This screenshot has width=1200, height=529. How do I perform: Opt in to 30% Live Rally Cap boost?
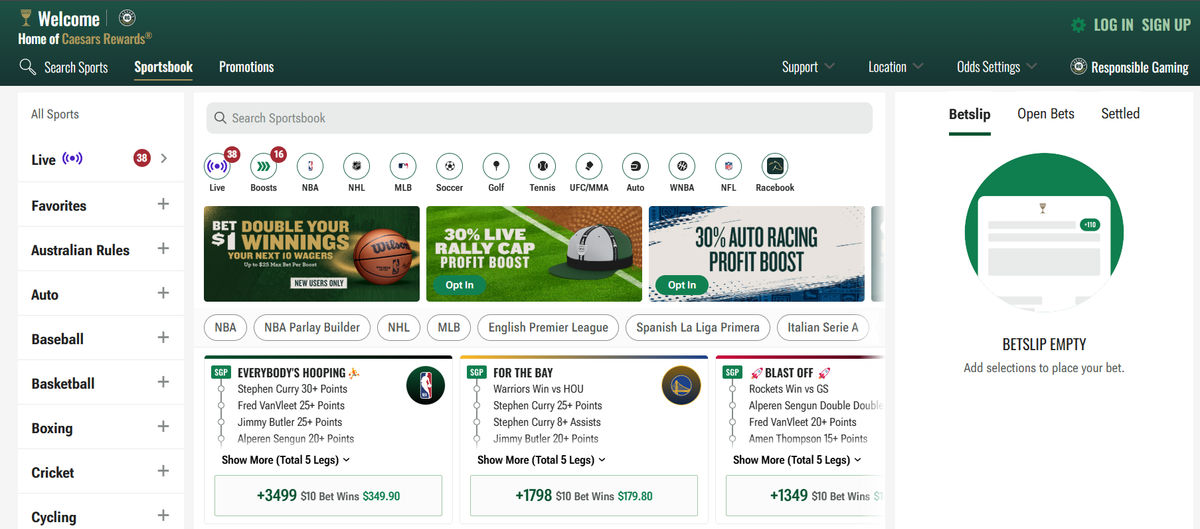459,285
